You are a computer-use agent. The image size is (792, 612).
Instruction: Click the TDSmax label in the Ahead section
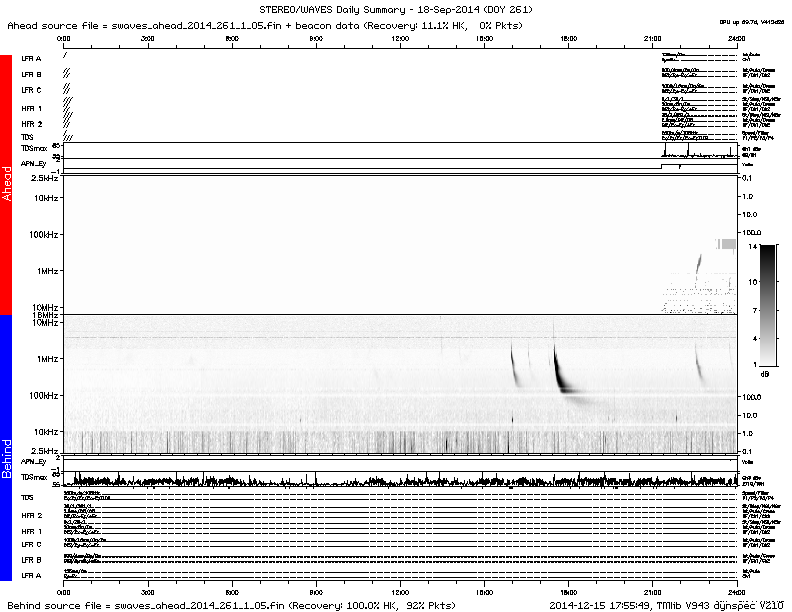click(34, 148)
